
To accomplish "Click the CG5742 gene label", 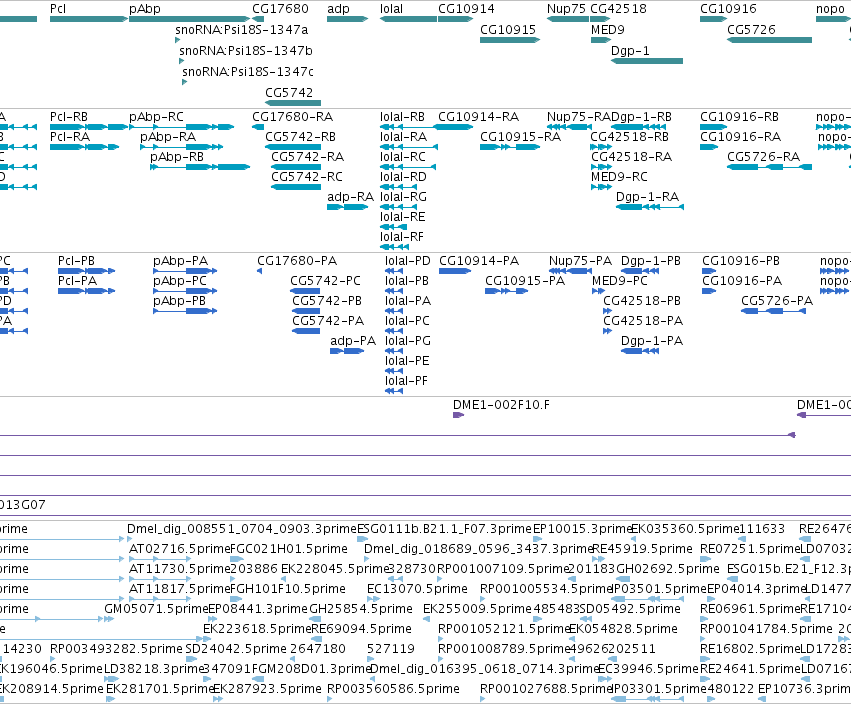I will tap(289, 92).
